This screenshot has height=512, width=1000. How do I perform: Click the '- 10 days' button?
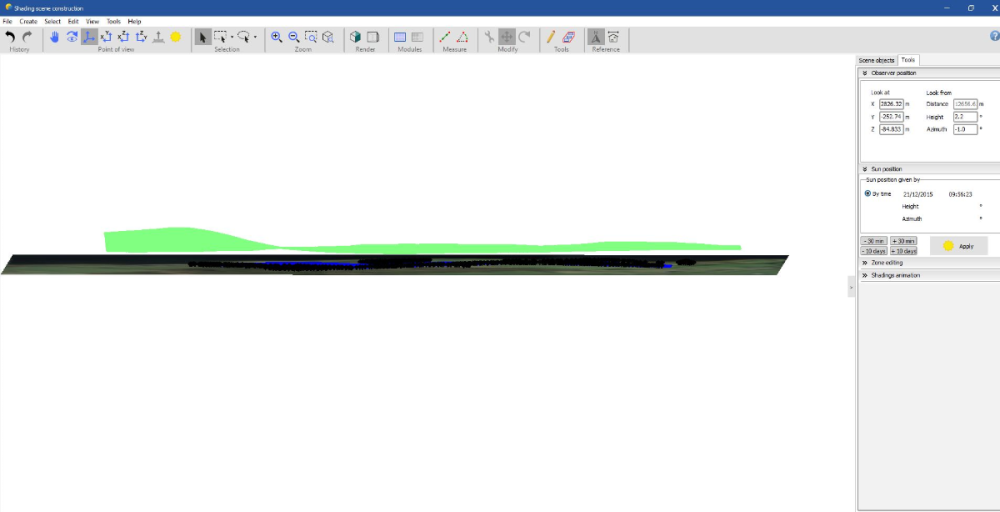pos(874,251)
